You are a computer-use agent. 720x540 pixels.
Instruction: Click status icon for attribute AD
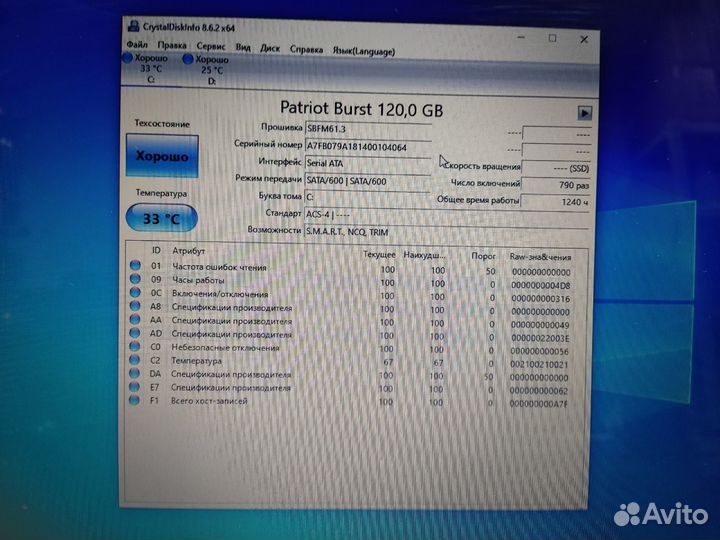135,332
